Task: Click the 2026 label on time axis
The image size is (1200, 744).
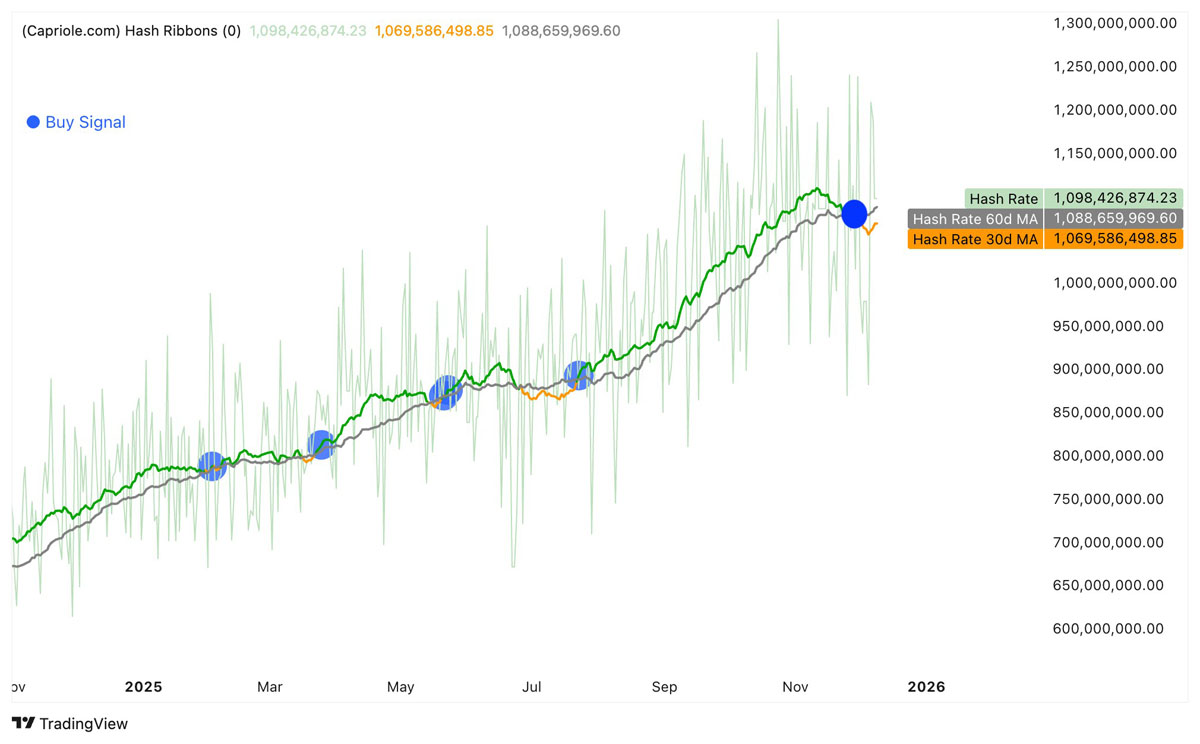Action: pos(925,687)
